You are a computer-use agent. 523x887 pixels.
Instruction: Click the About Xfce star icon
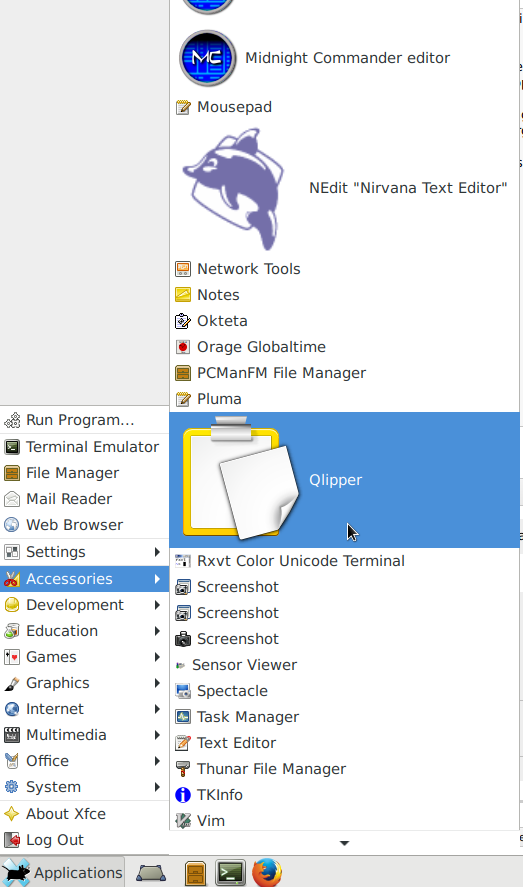pos(12,814)
